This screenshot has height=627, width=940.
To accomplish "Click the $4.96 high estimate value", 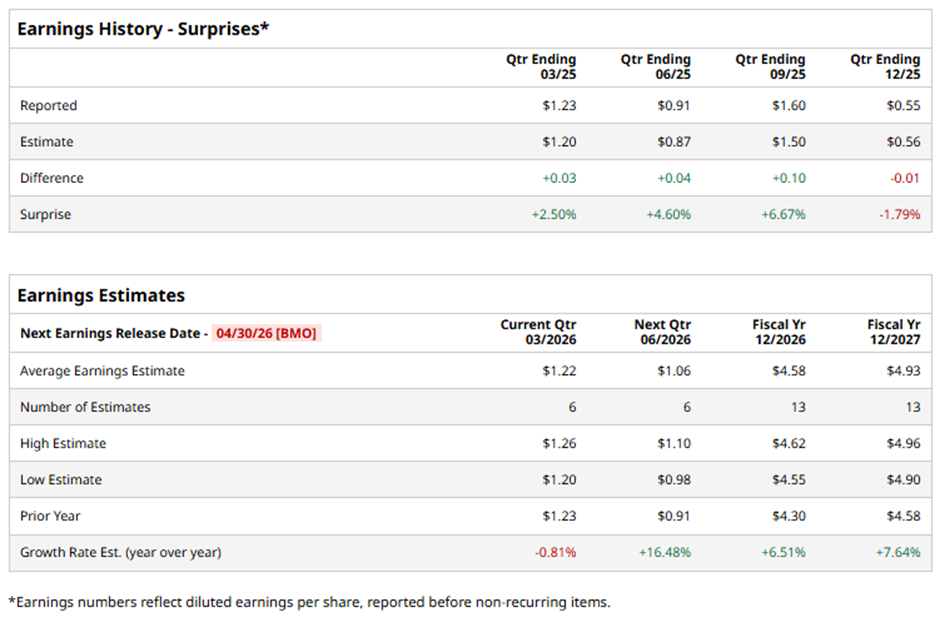I will [x=903, y=443].
